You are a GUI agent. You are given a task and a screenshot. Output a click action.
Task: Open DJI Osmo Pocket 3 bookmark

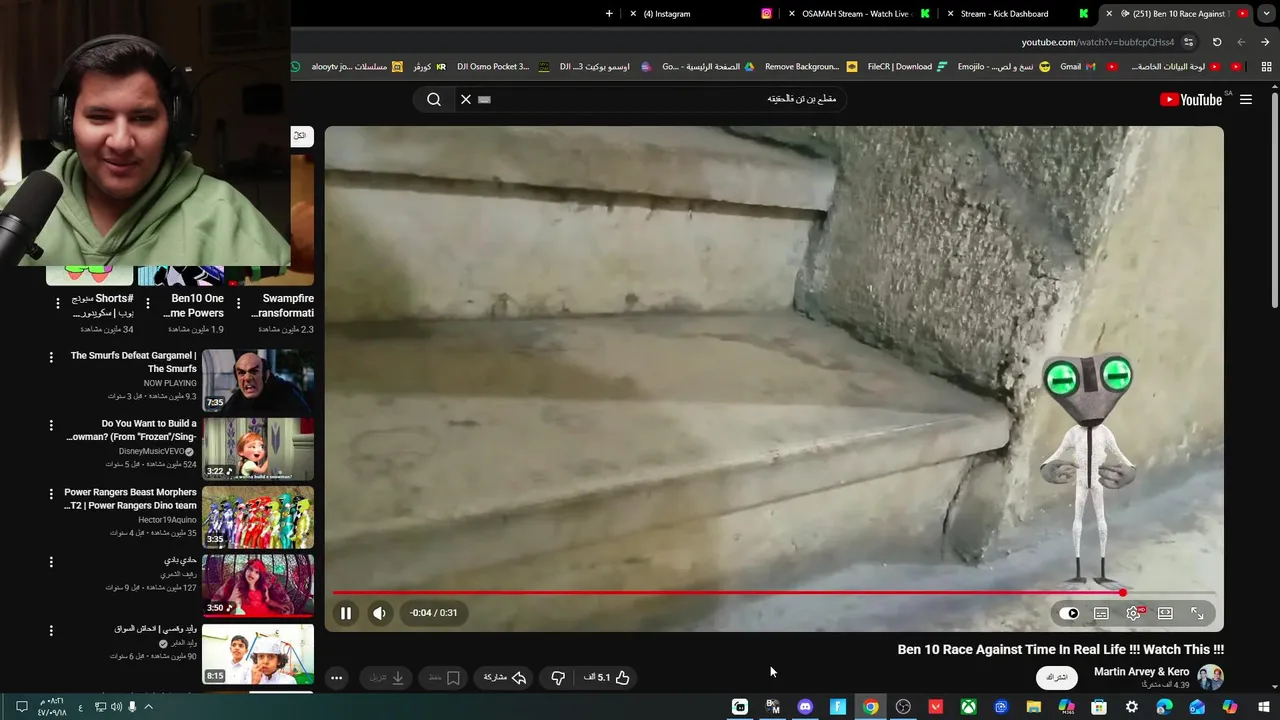(502, 67)
